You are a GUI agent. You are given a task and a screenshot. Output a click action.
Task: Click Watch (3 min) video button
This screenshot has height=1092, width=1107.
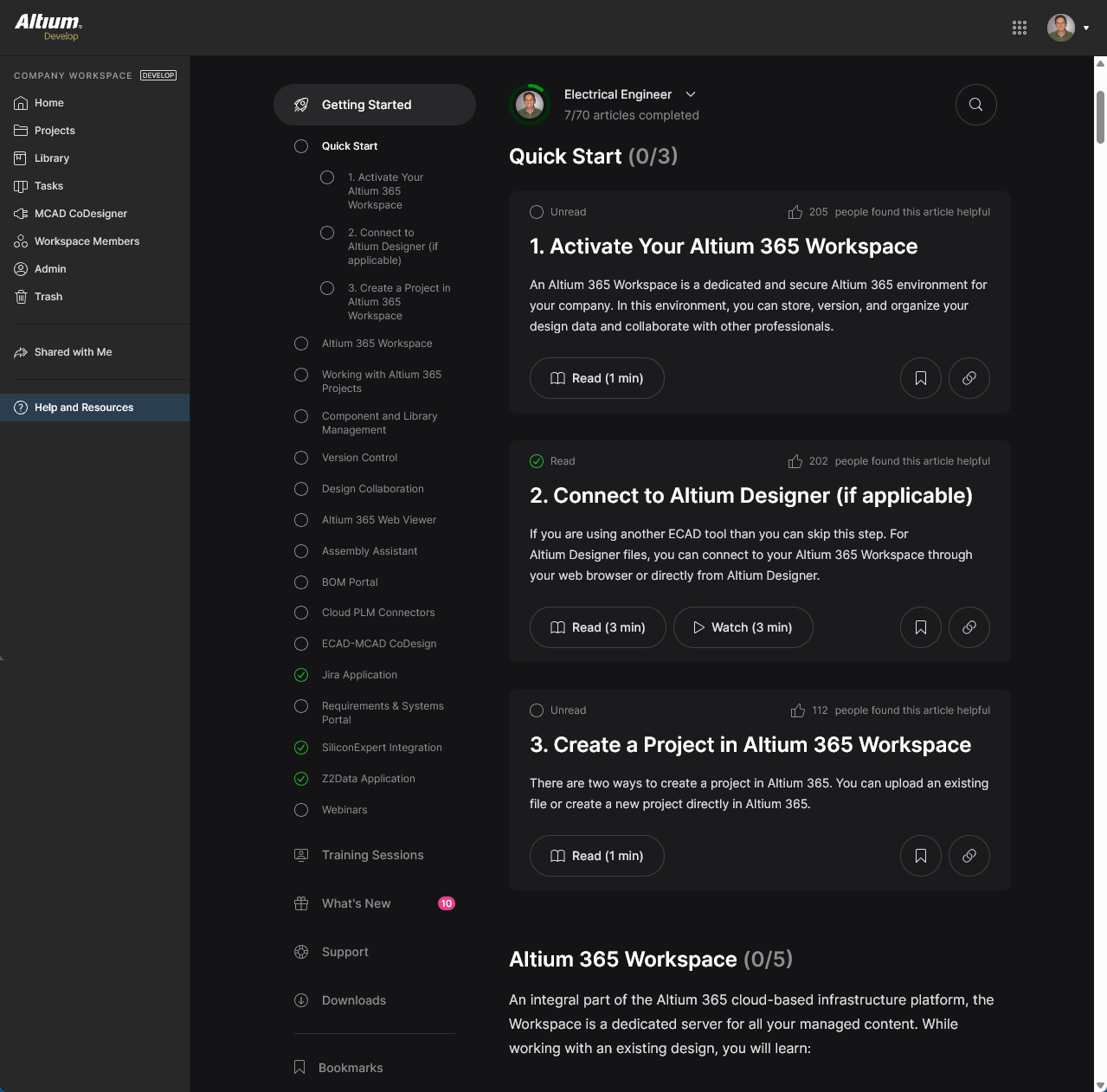click(x=742, y=627)
